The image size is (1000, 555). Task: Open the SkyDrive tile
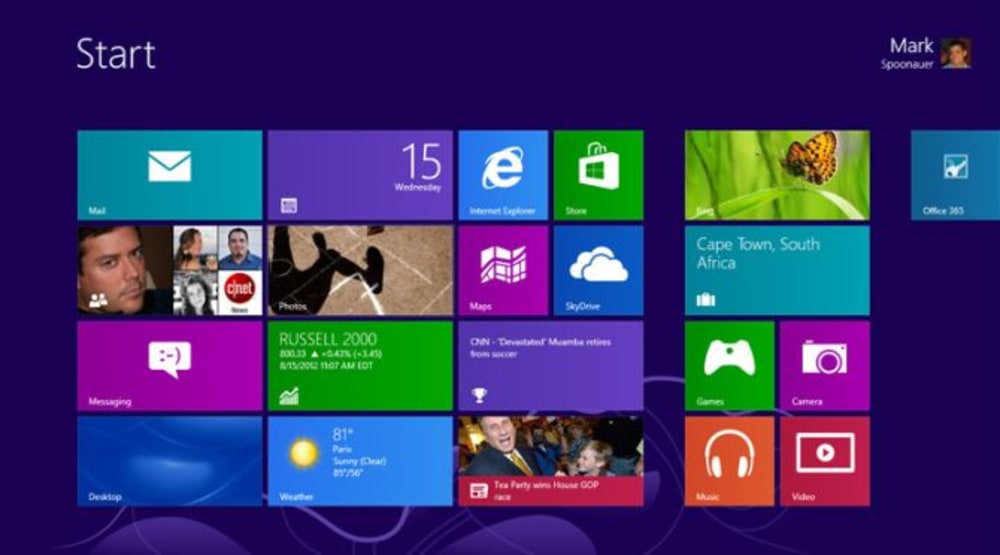598,270
